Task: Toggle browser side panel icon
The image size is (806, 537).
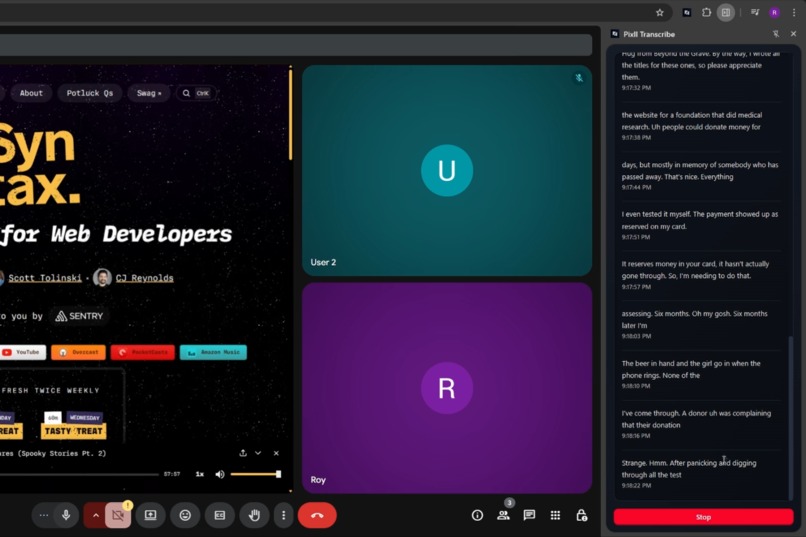Action: (726, 13)
